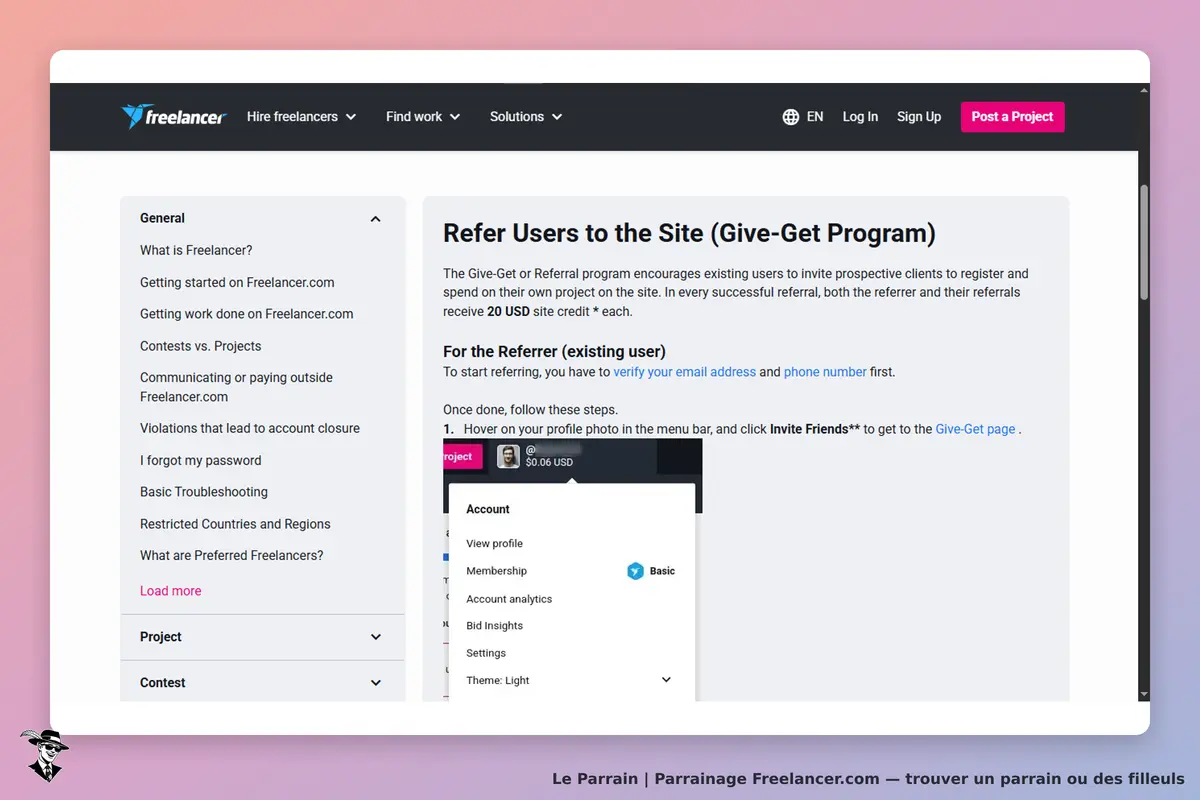This screenshot has height=800, width=1200.
Task: Click the Load more link
Action: (170, 591)
